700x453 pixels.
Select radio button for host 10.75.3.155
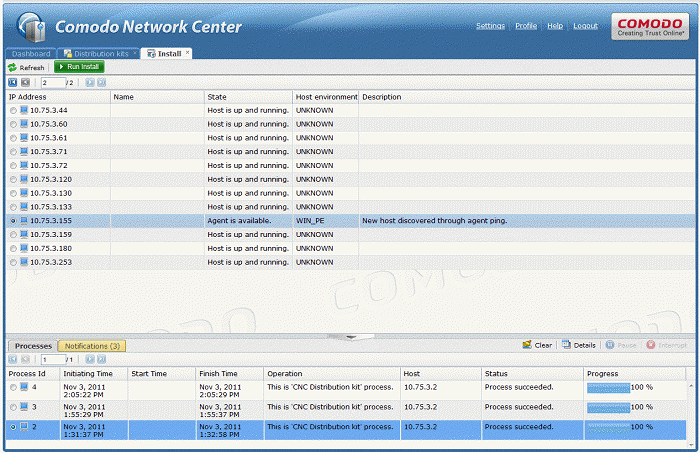(13, 221)
